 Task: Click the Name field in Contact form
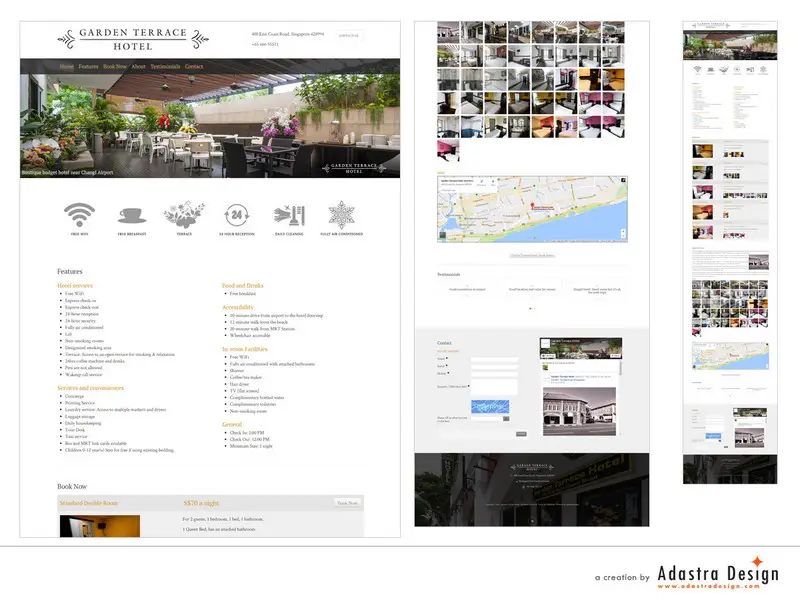pos(493,358)
